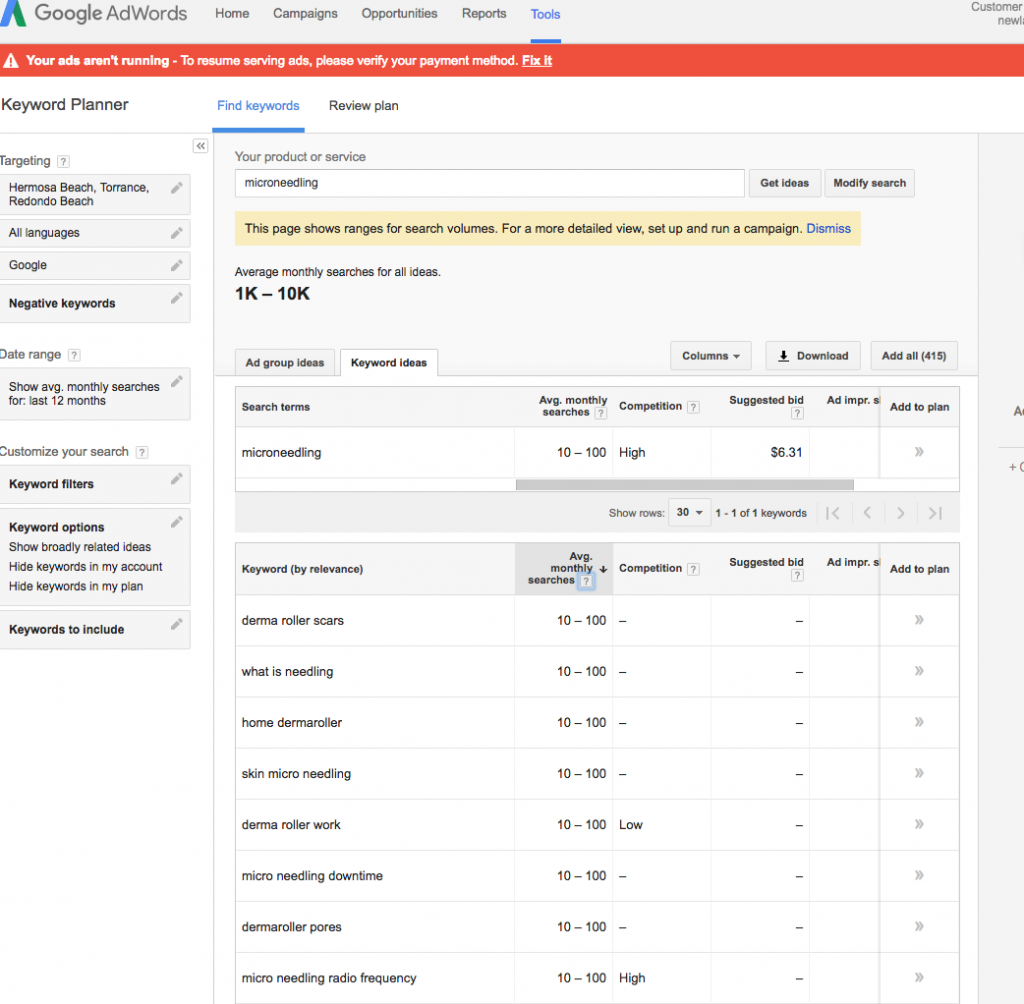This screenshot has width=1024, height=1004.
Task: Dismiss the search volume ranges notice
Action: (828, 229)
